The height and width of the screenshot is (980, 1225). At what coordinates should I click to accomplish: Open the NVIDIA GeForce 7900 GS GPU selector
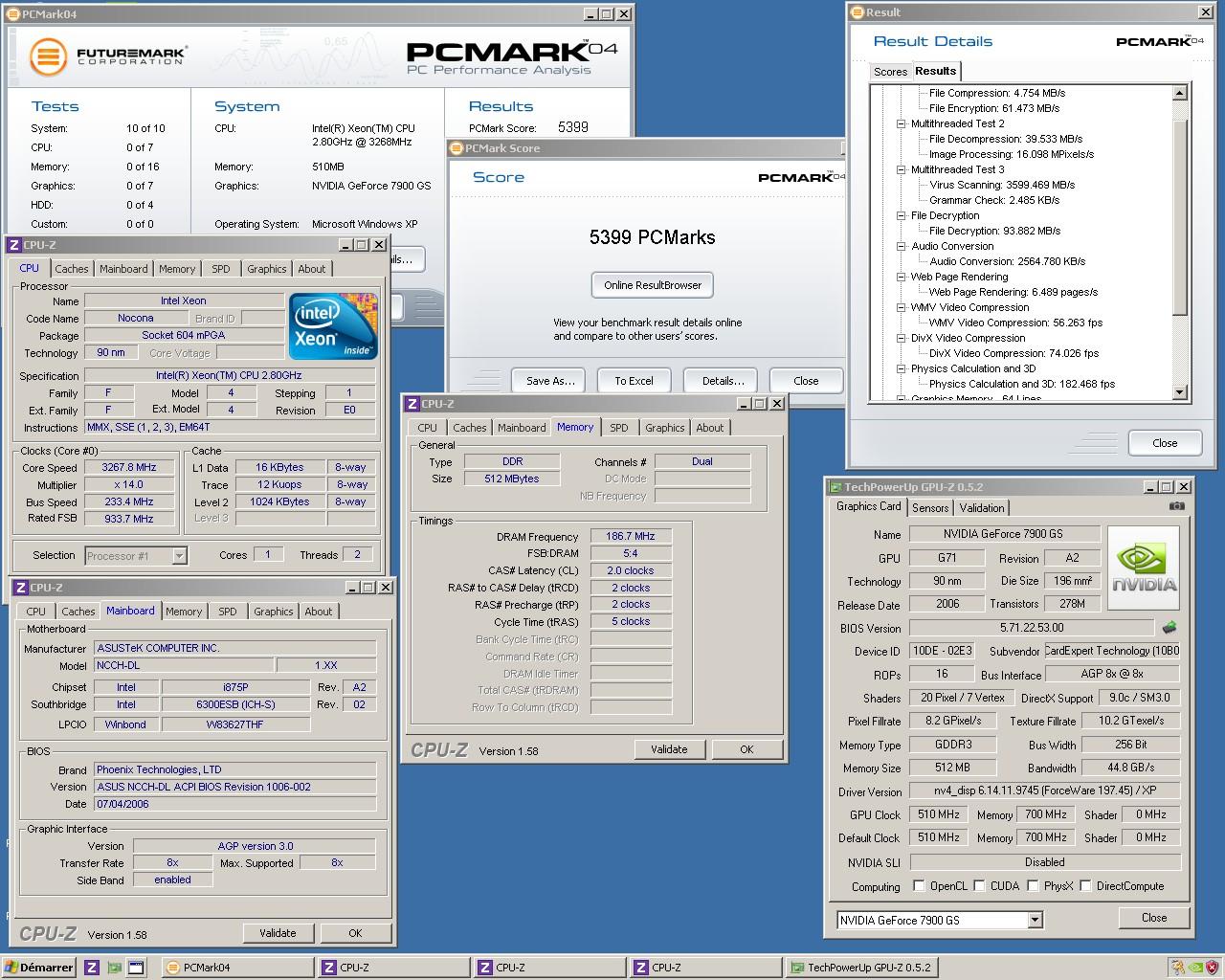click(x=940, y=920)
